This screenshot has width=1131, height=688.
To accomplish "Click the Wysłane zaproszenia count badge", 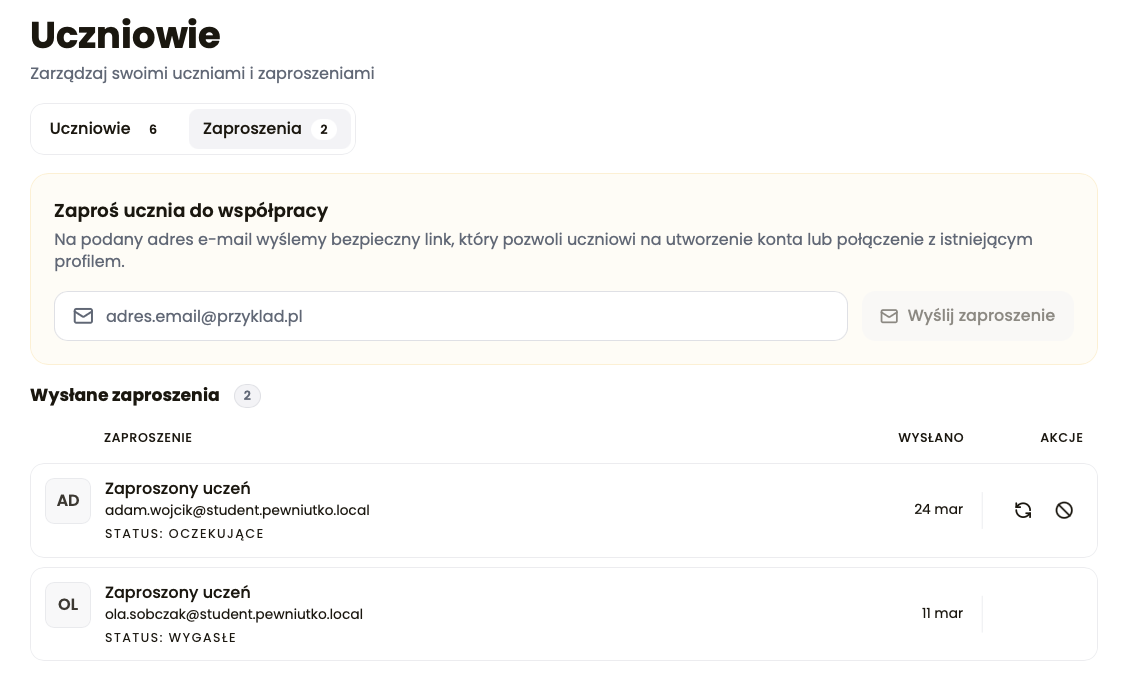I will click(x=247, y=395).
